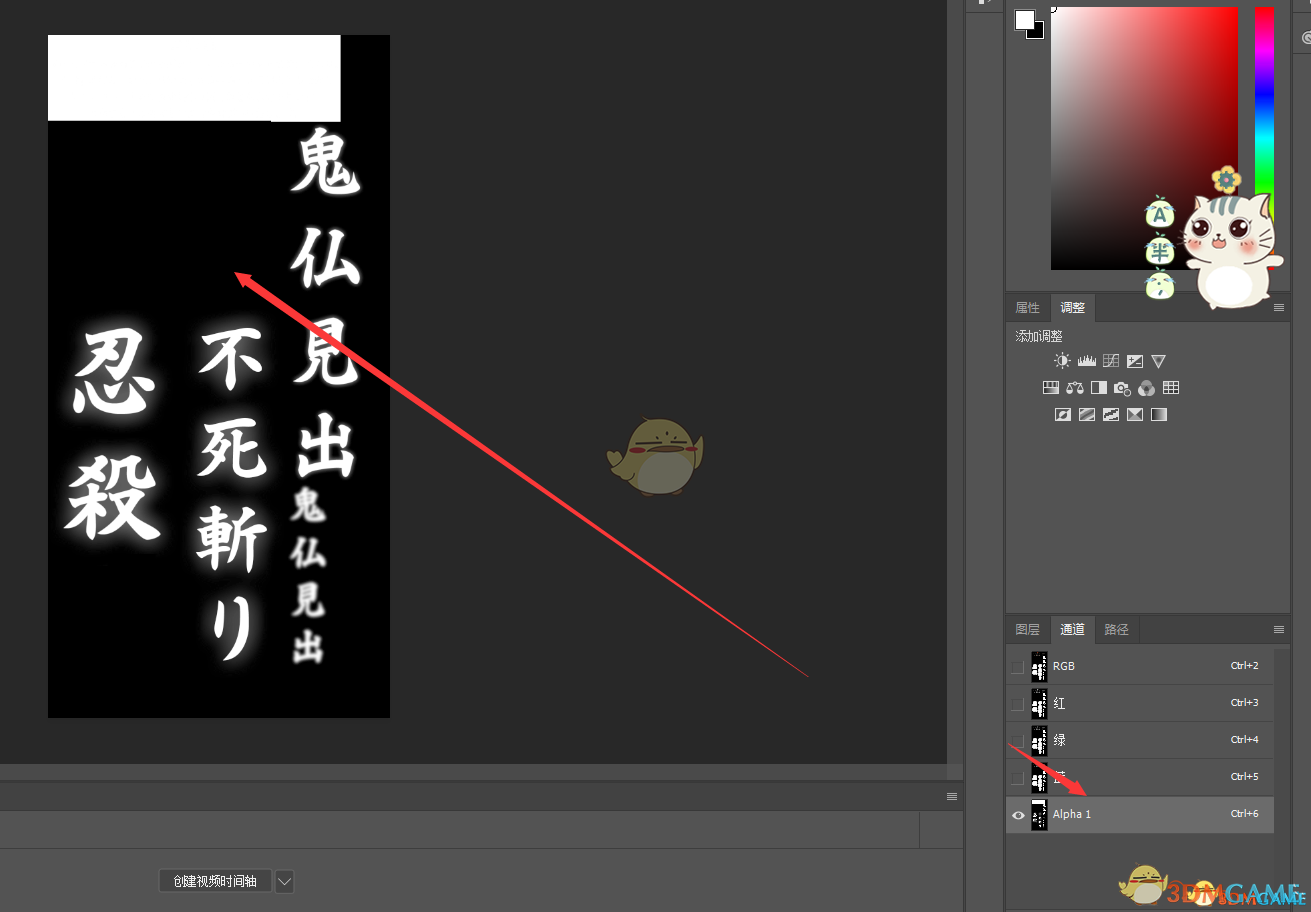Show the 绿 (Green) channel visibility
Image resolution: width=1311 pixels, height=912 pixels.
pos(1018,741)
